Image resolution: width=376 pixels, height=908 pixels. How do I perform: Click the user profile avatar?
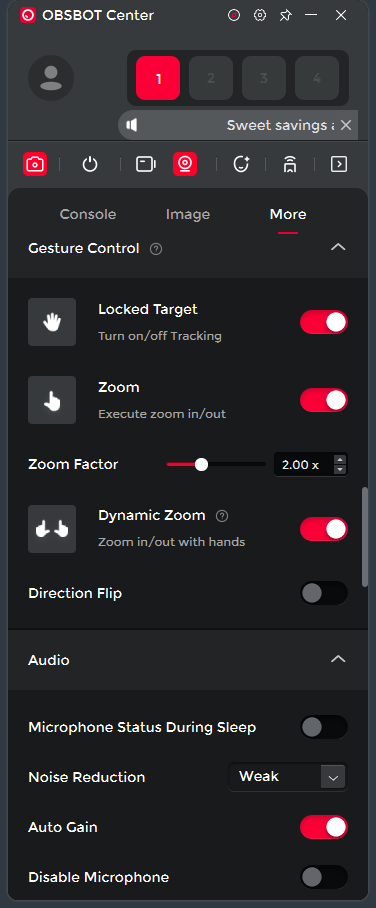pos(51,78)
